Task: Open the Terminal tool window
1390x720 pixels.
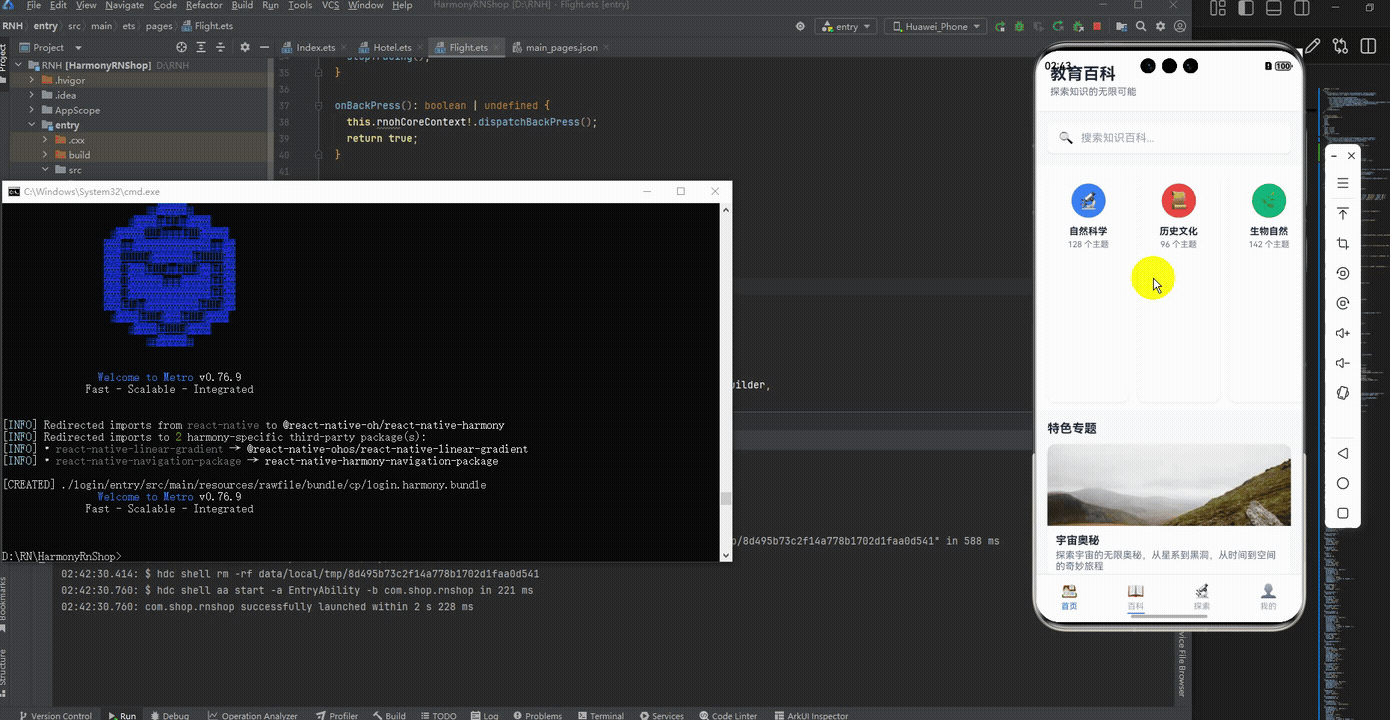Action: pyautogui.click(x=599, y=715)
